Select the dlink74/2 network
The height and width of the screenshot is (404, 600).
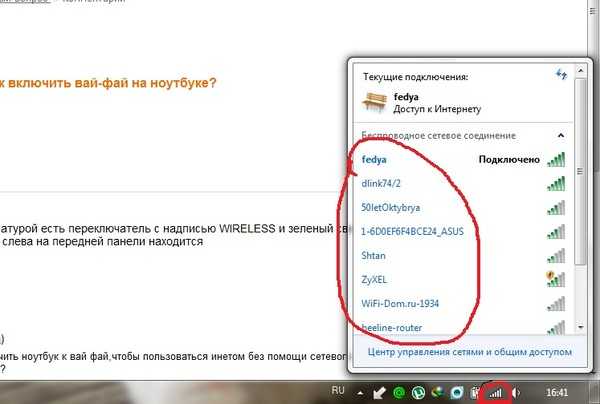[463, 184]
